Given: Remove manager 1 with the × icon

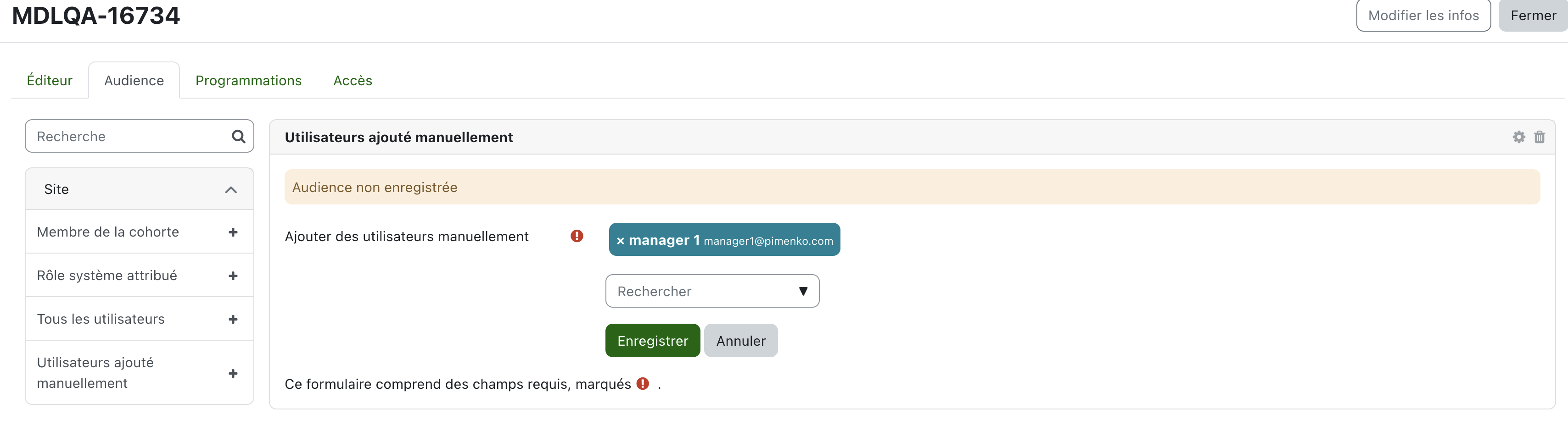Looking at the screenshot, I should (620, 241).
